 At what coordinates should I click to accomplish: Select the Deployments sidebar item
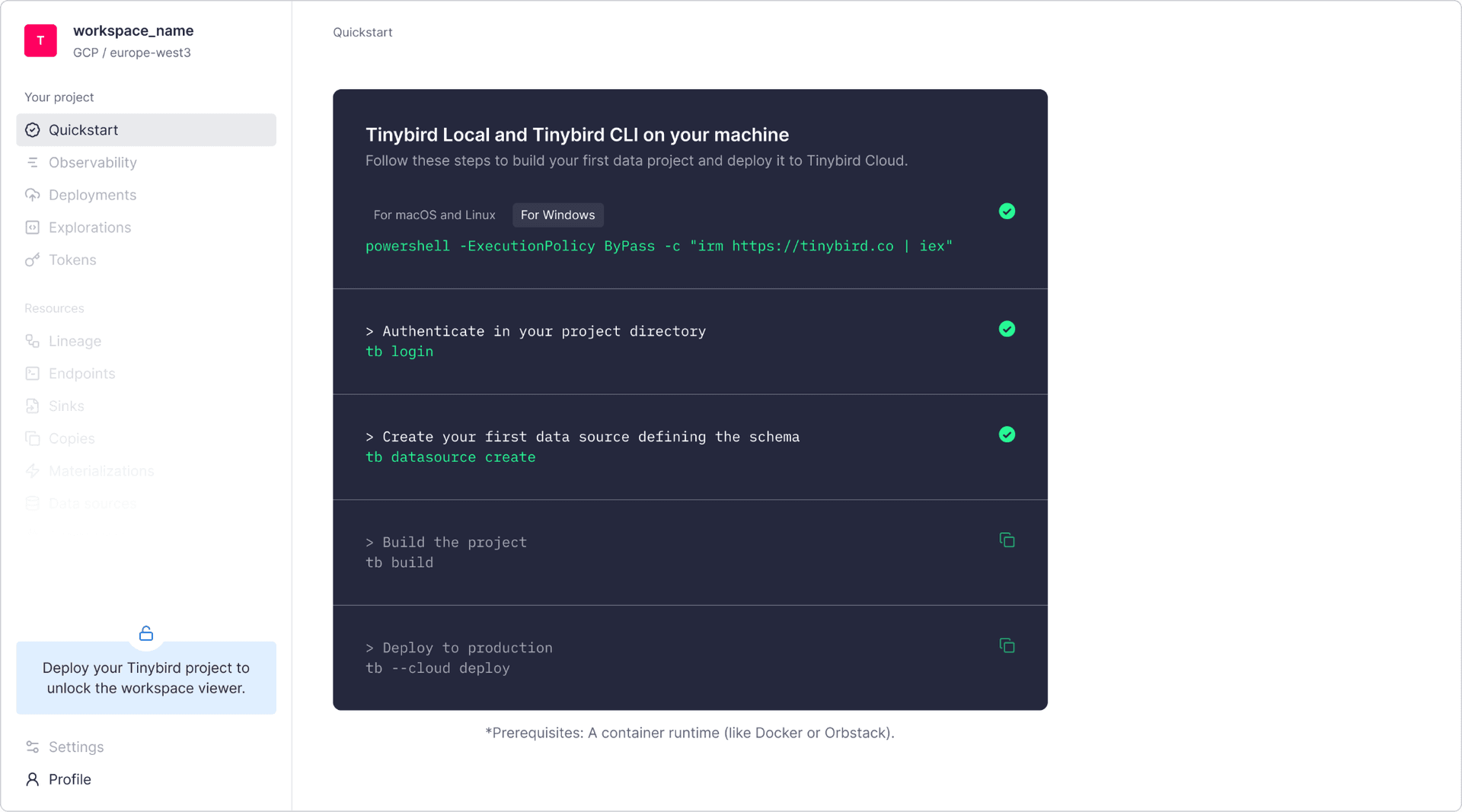pos(92,195)
